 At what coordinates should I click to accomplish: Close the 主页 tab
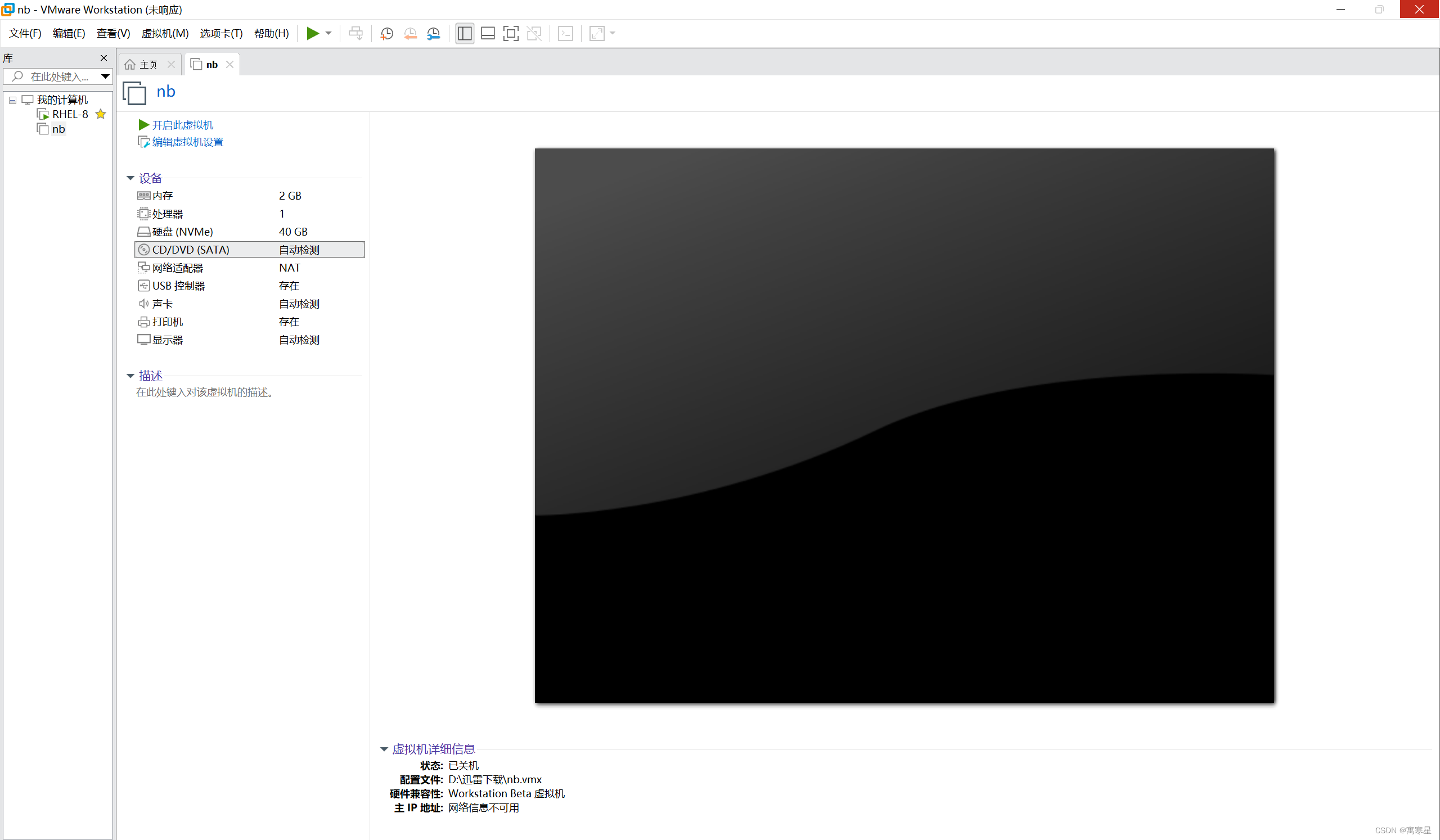[171, 65]
